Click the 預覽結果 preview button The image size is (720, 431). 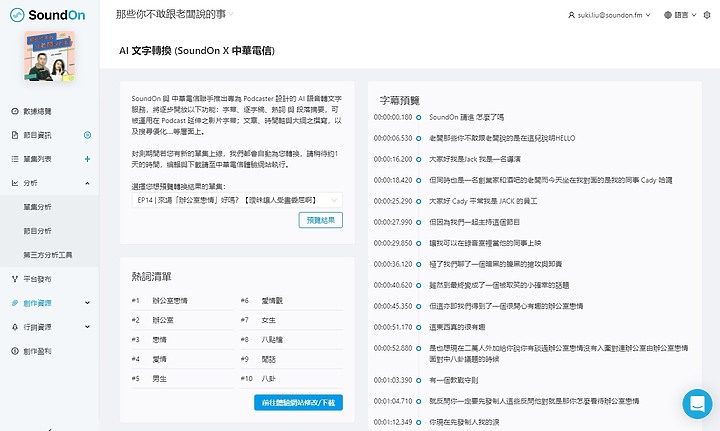pos(321,220)
